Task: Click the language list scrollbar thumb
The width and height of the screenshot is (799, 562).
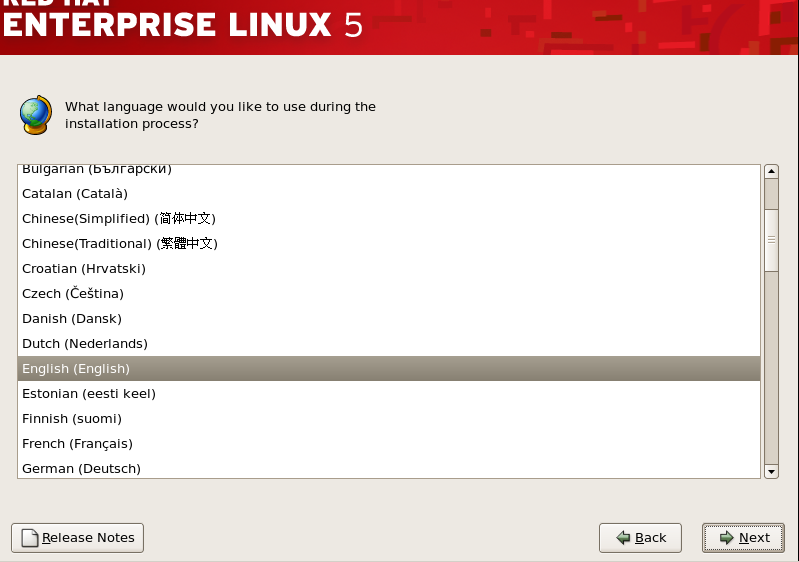Action: tap(771, 239)
